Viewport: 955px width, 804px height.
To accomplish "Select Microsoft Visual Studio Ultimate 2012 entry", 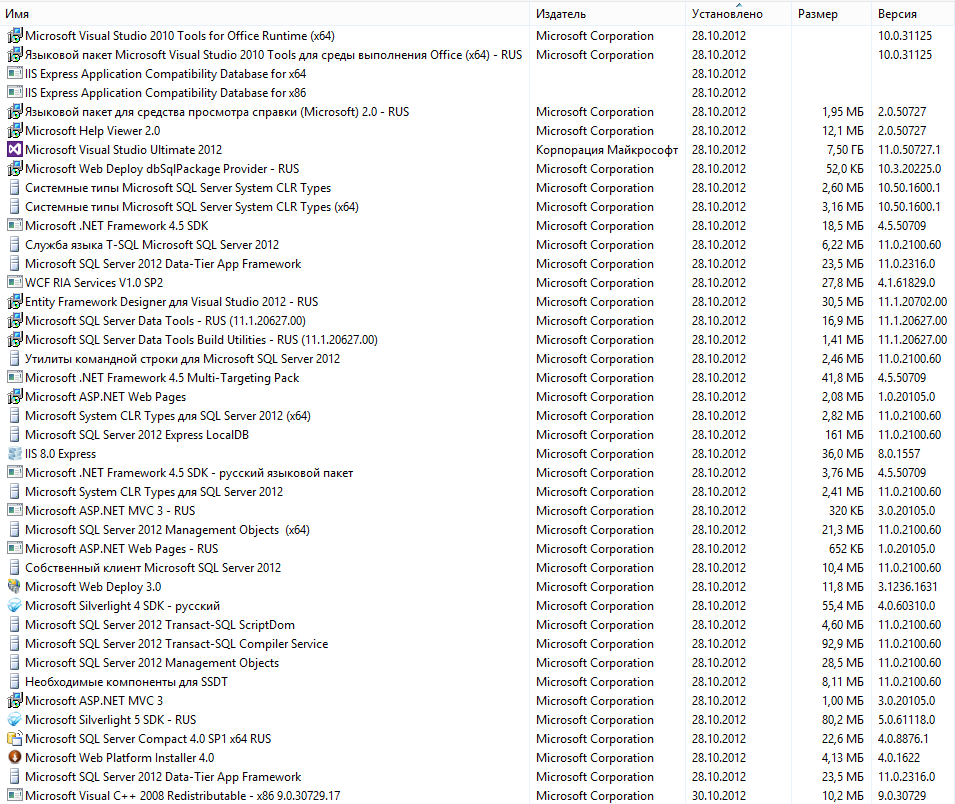I will coord(124,150).
